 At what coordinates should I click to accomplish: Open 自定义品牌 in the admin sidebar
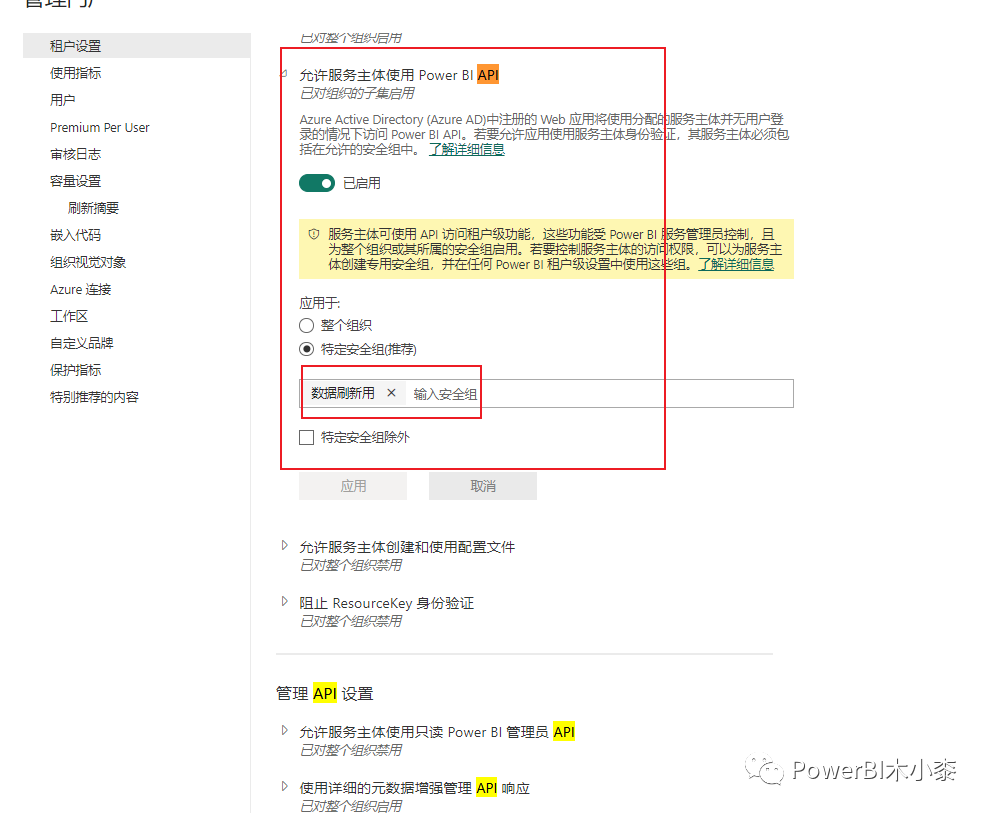(x=82, y=343)
